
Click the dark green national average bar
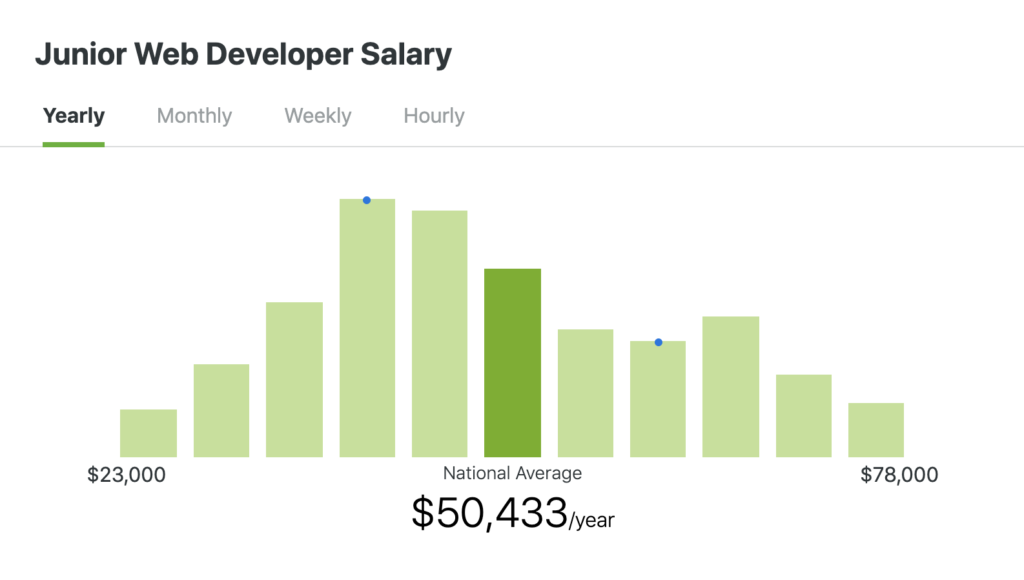point(512,362)
